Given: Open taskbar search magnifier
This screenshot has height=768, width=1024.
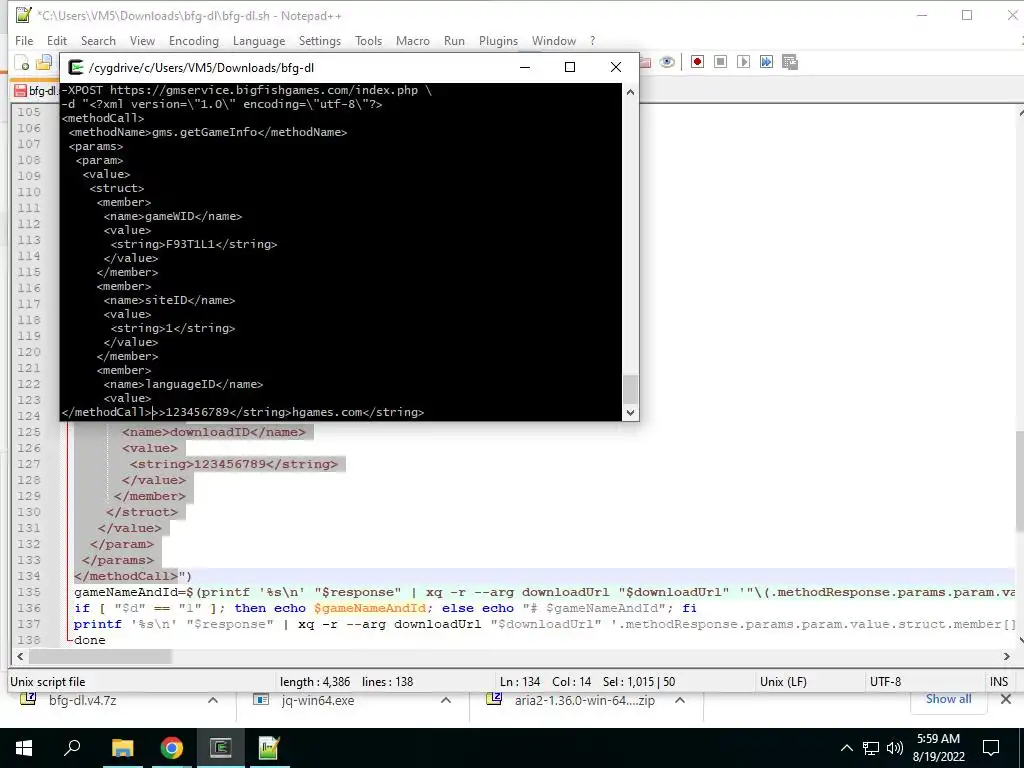Looking at the screenshot, I should [x=72, y=747].
